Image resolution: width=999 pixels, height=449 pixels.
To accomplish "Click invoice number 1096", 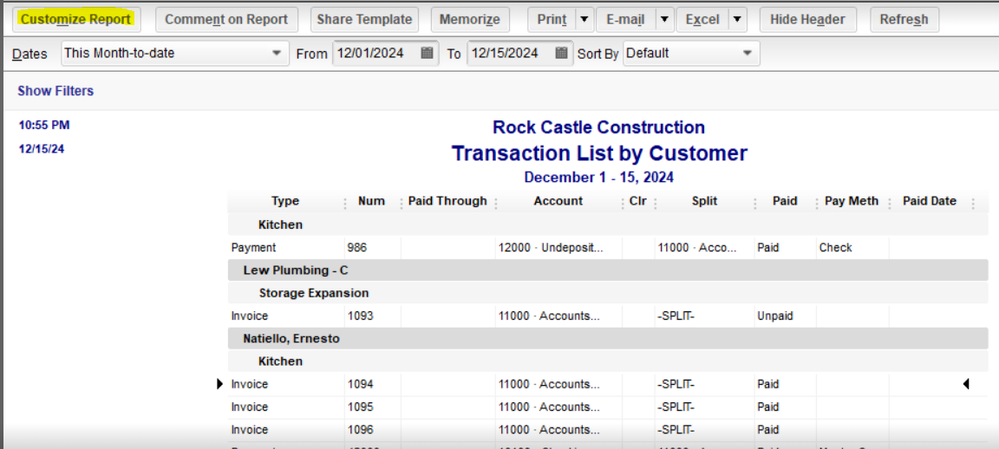I will point(360,430).
